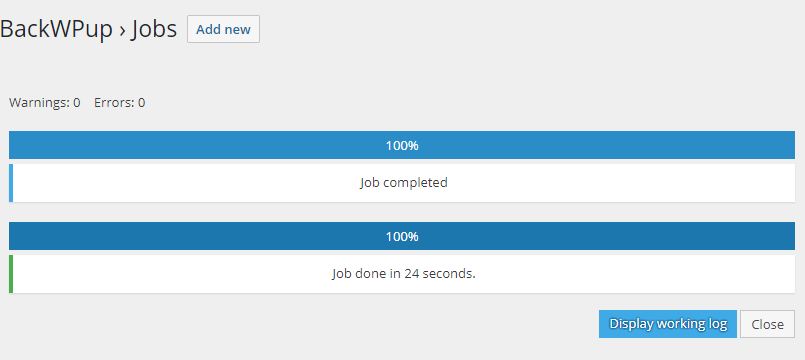Click the Errors: 0 counter label
805x360 pixels.
tap(120, 103)
